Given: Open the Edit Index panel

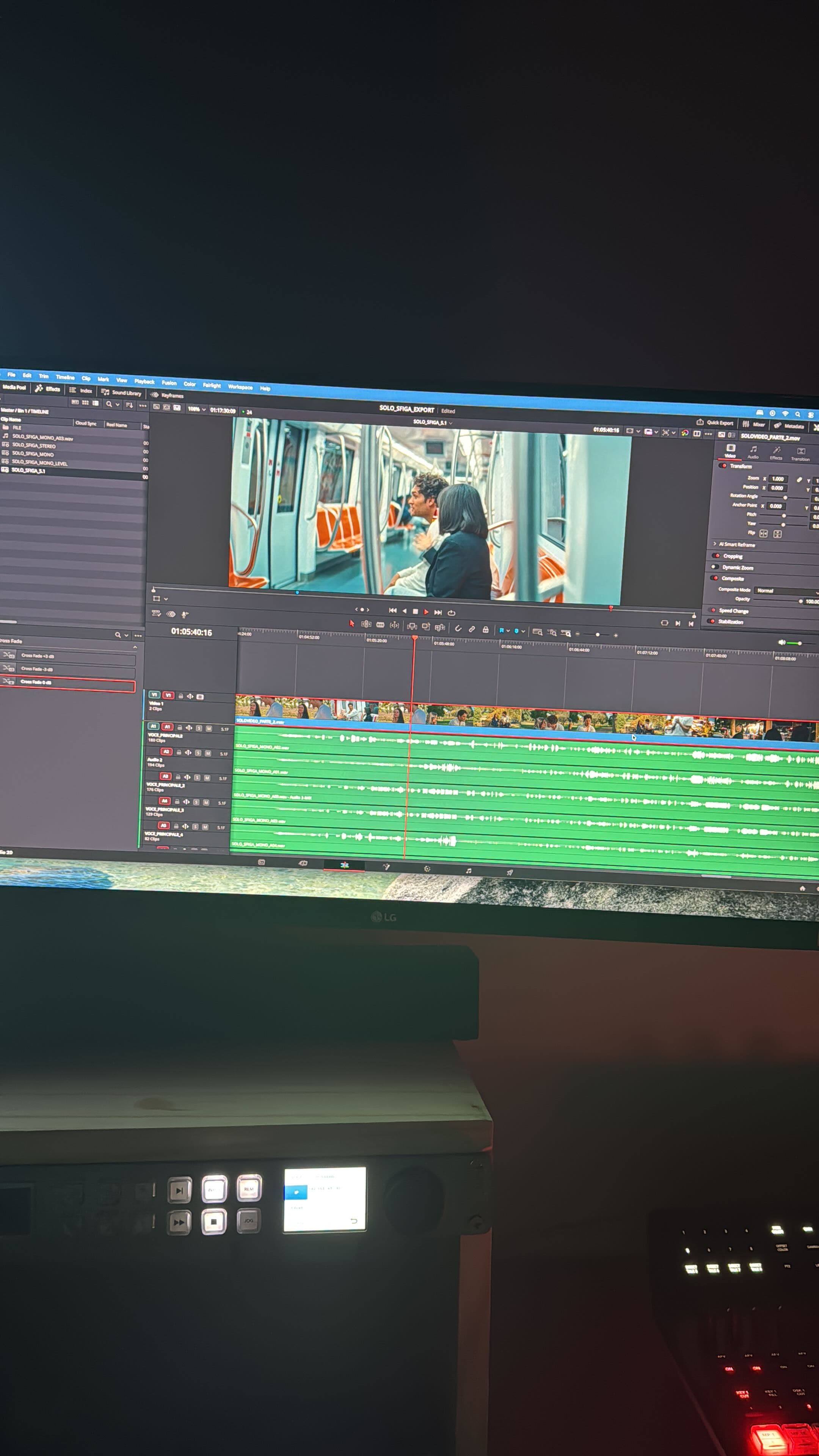Looking at the screenshot, I should point(81,391).
